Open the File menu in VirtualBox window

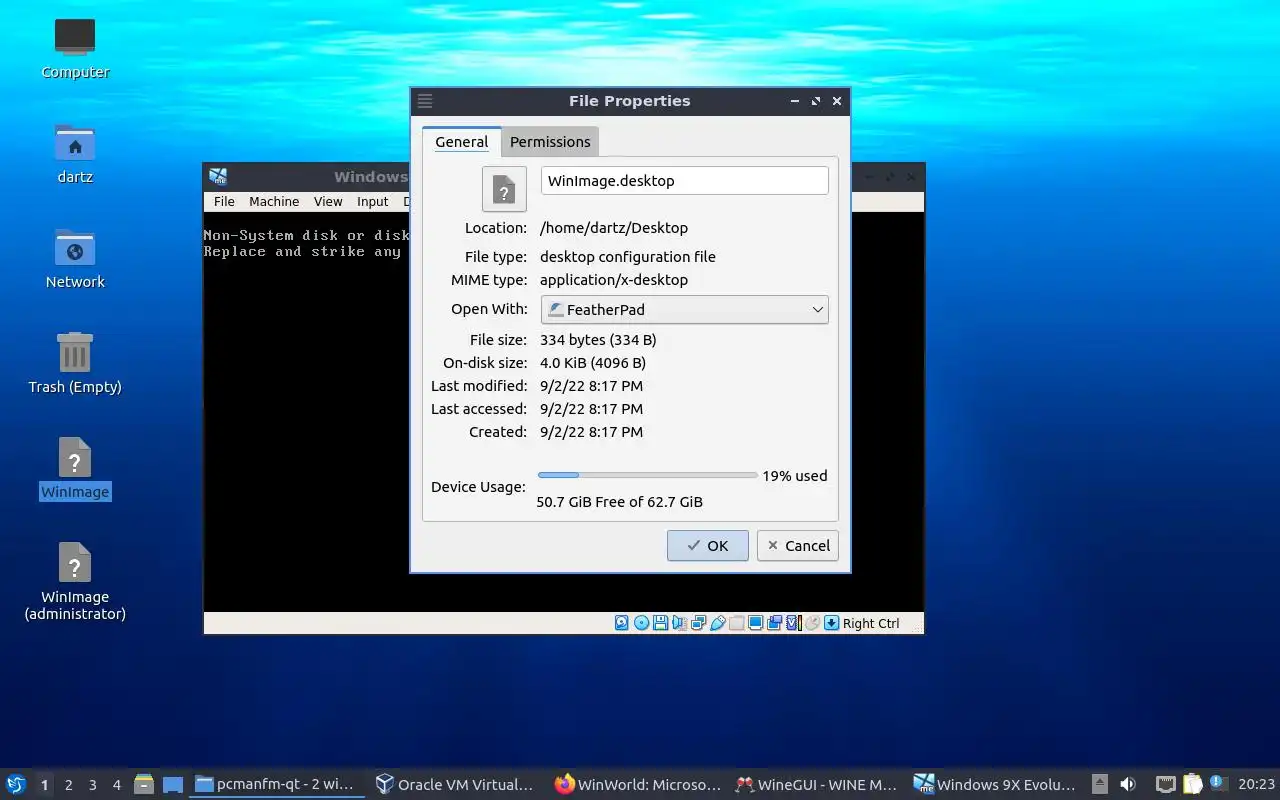click(x=224, y=201)
